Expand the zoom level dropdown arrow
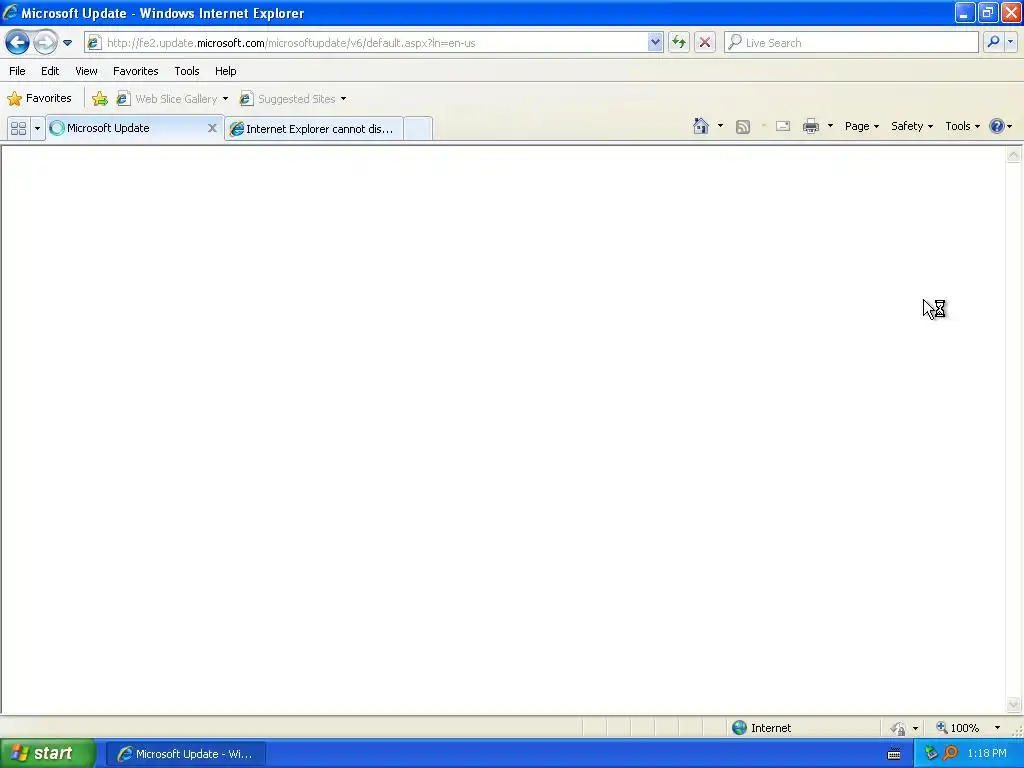Viewport: 1024px width, 768px height. click(997, 728)
